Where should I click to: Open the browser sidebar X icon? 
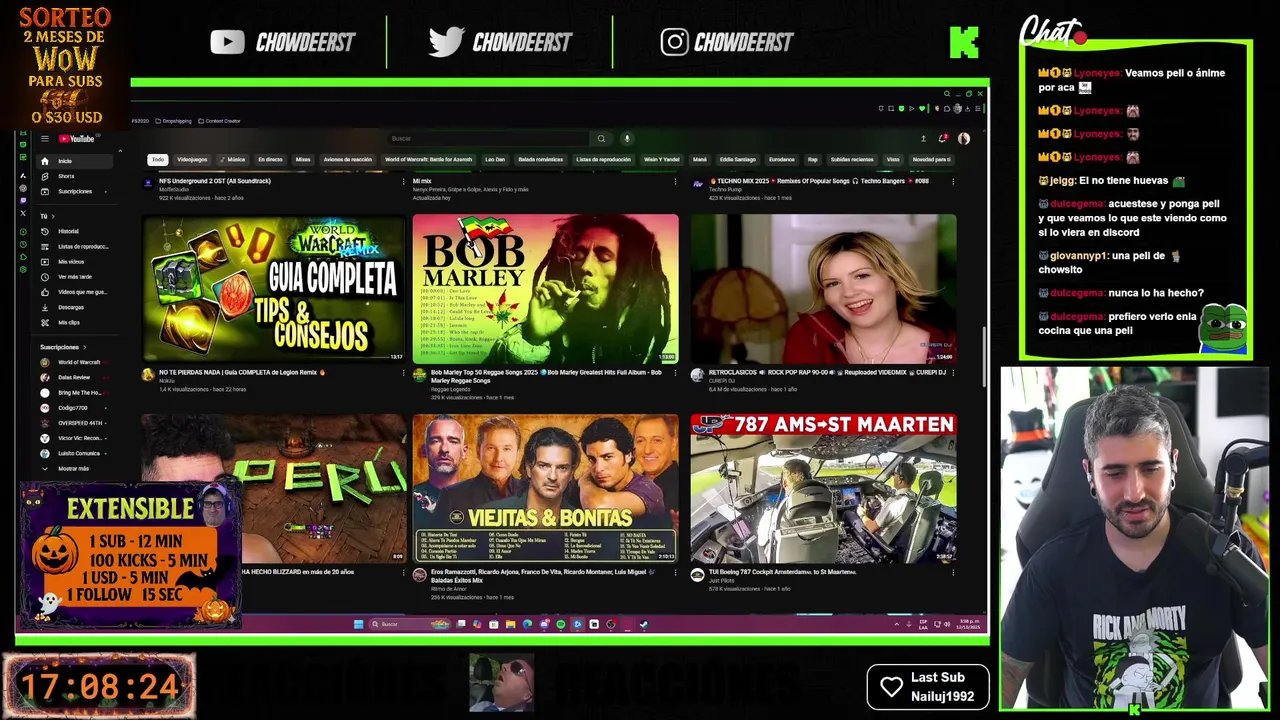click(23, 213)
